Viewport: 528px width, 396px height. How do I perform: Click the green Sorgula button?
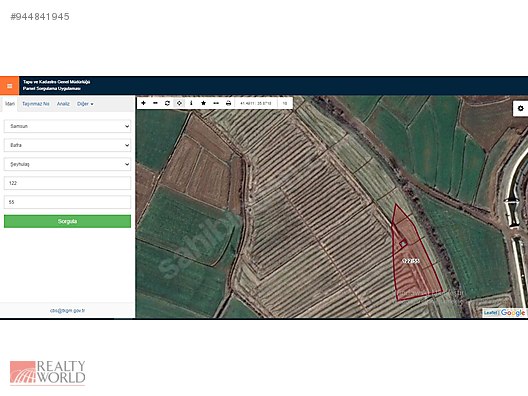click(x=67, y=221)
